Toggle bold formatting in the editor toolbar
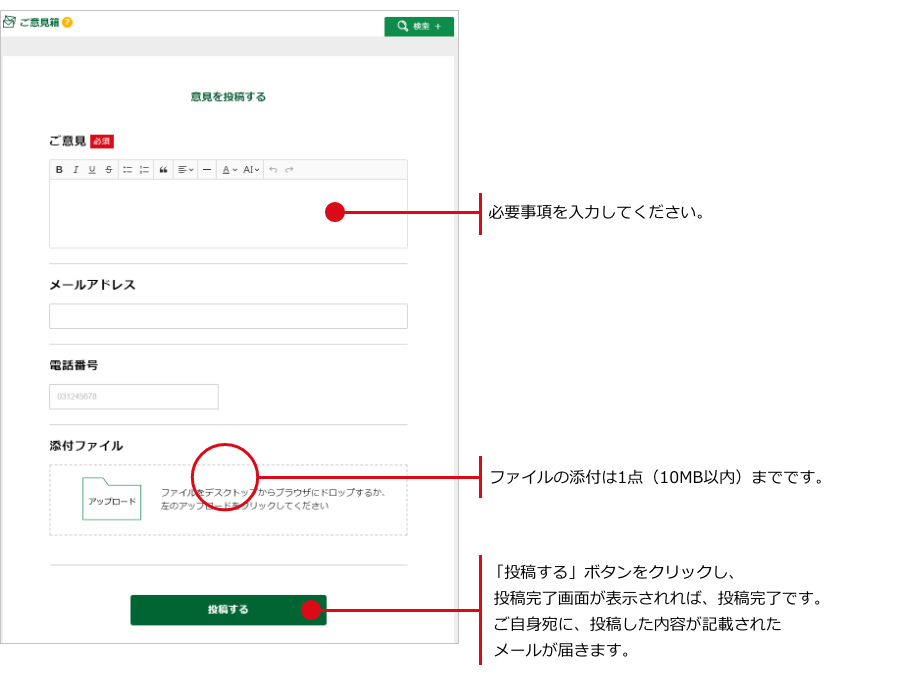Image resolution: width=900 pixels, height=675 pixels. (59, 170)
